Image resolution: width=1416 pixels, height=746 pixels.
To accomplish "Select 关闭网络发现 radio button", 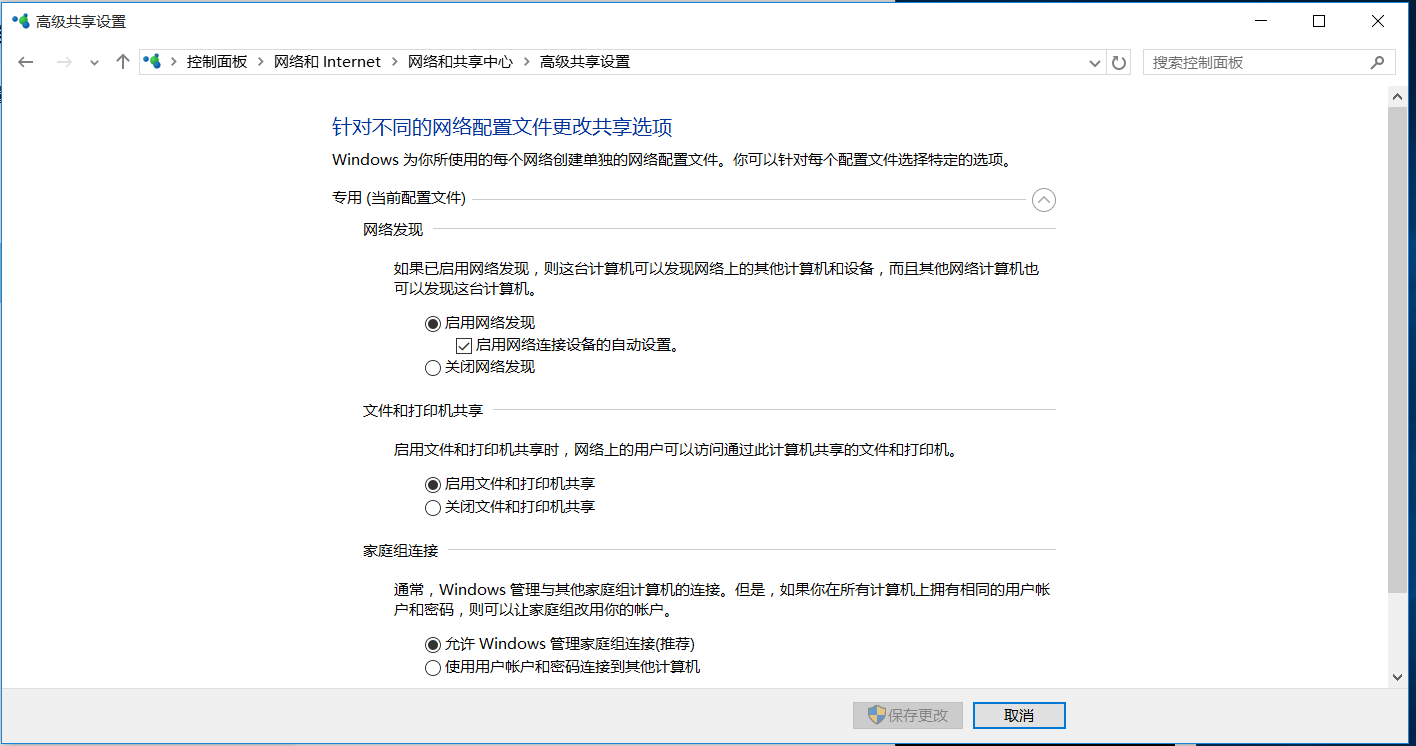I will (433, 367).
